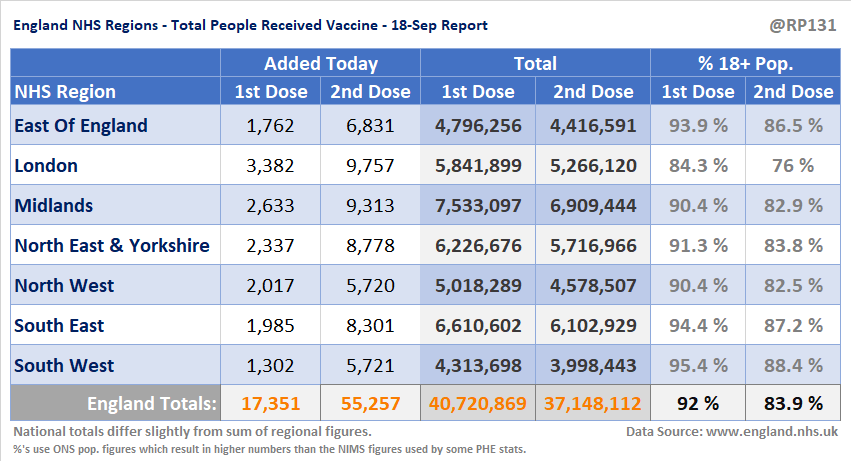Click the South West region label
Image resolution: width=851 pixels, height=461 pixels.
64,366
